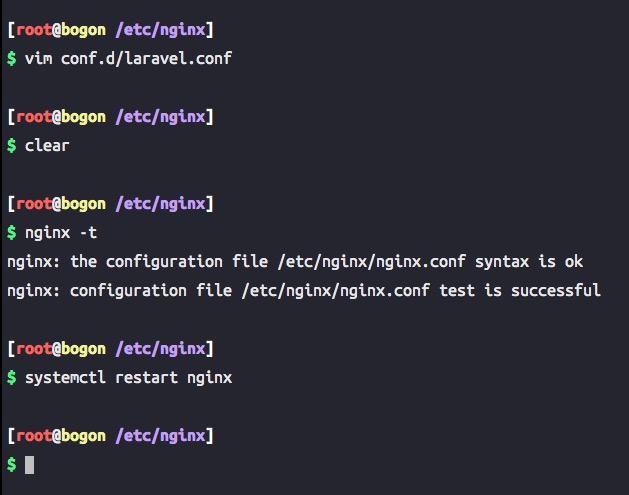This screenshot has height=495, width=629.
Task: Click the 'systemctl restart nginx' command line
Action: (128, 377)
